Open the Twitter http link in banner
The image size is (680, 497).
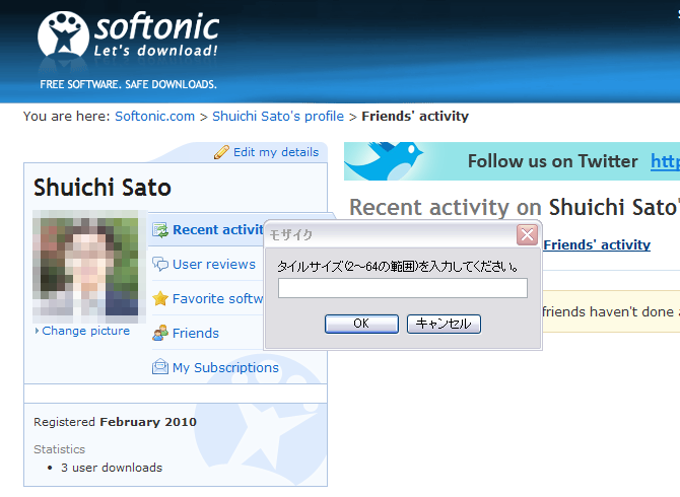(665, 161)
